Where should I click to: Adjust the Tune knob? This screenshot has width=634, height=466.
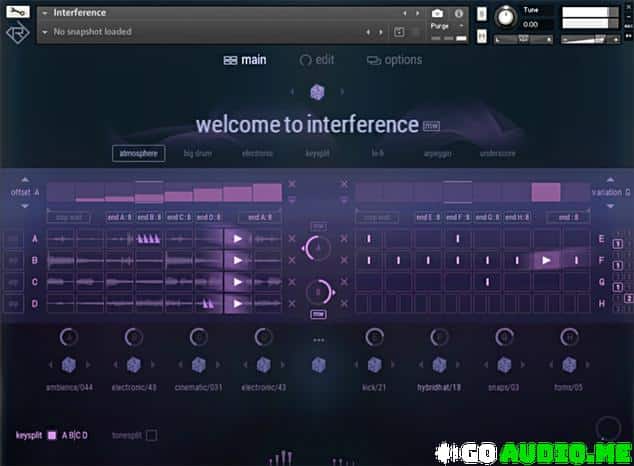tap(505, 17)
